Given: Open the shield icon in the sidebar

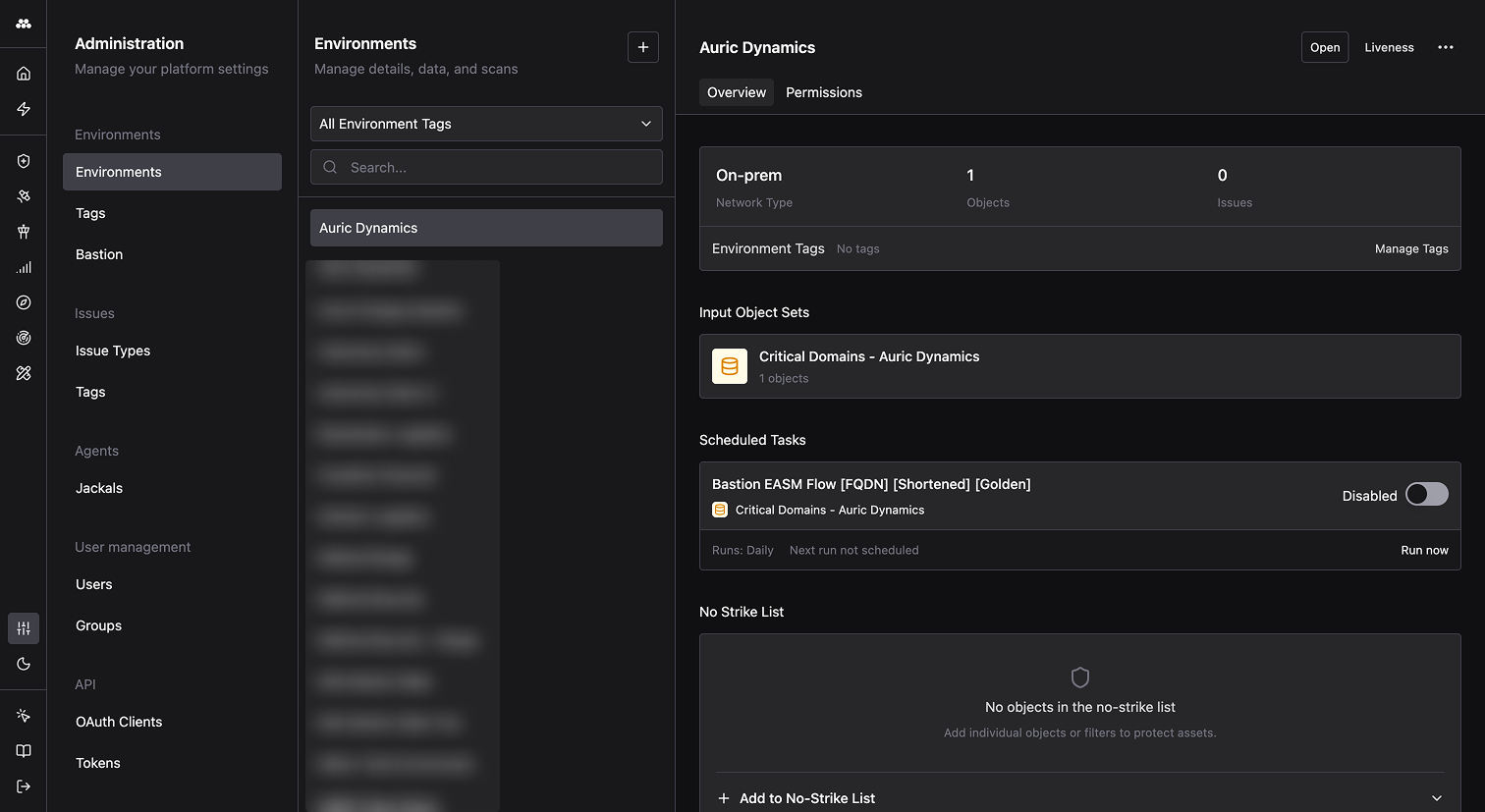Looking at the screenshot, I should [x=24, y=161].
